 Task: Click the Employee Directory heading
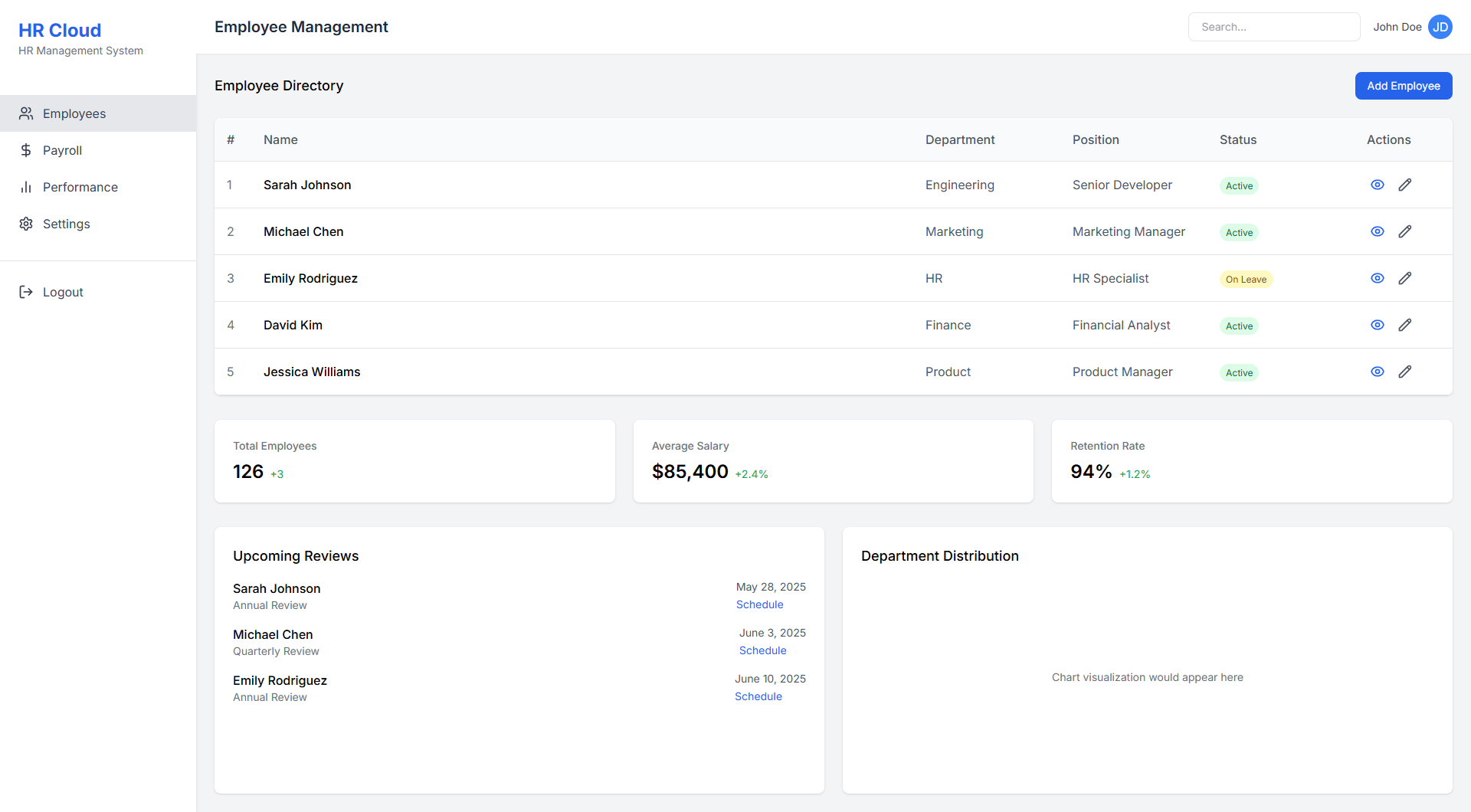pos(279,86)
